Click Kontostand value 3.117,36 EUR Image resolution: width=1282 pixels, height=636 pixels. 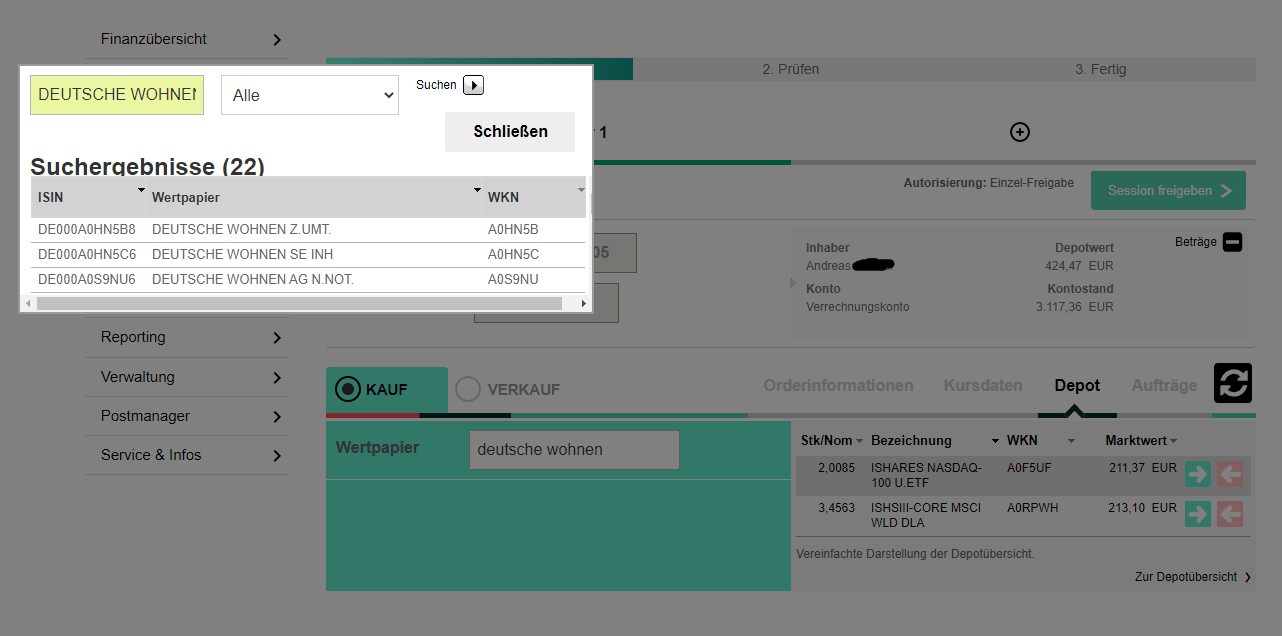[1074, 307]
